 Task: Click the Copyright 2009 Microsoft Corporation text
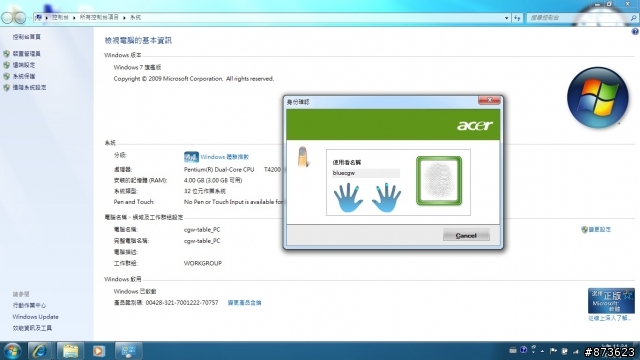tap(194, 78)
